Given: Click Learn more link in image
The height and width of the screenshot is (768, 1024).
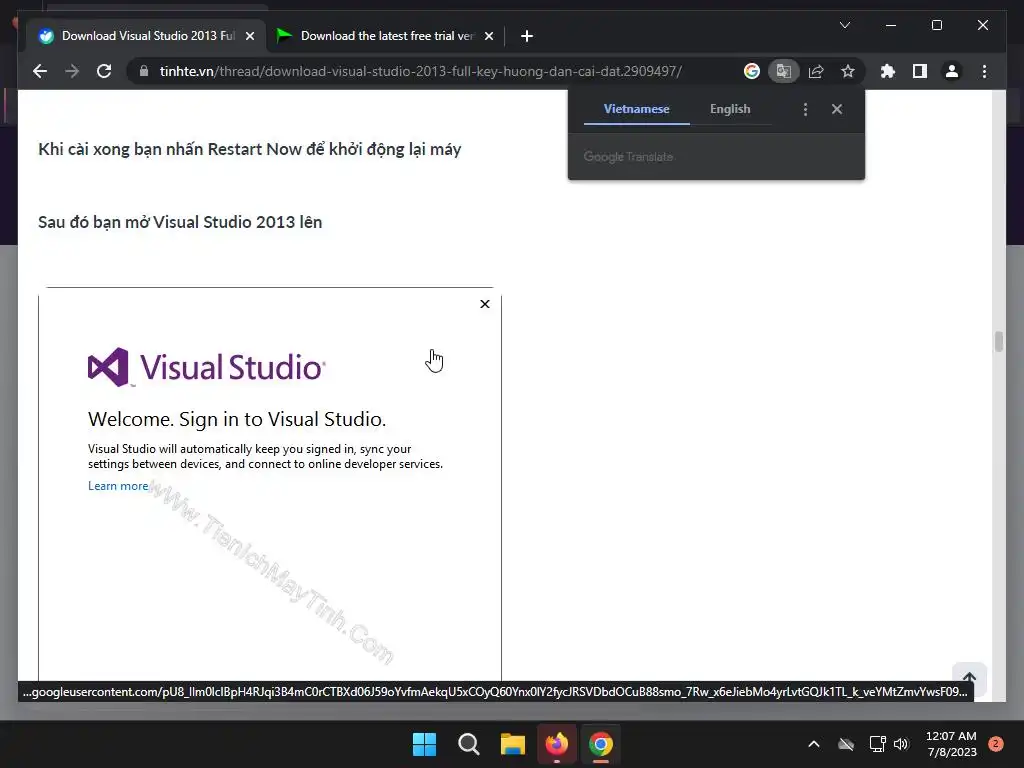Looking at the screenshot, I should click(x=118, y=486).
